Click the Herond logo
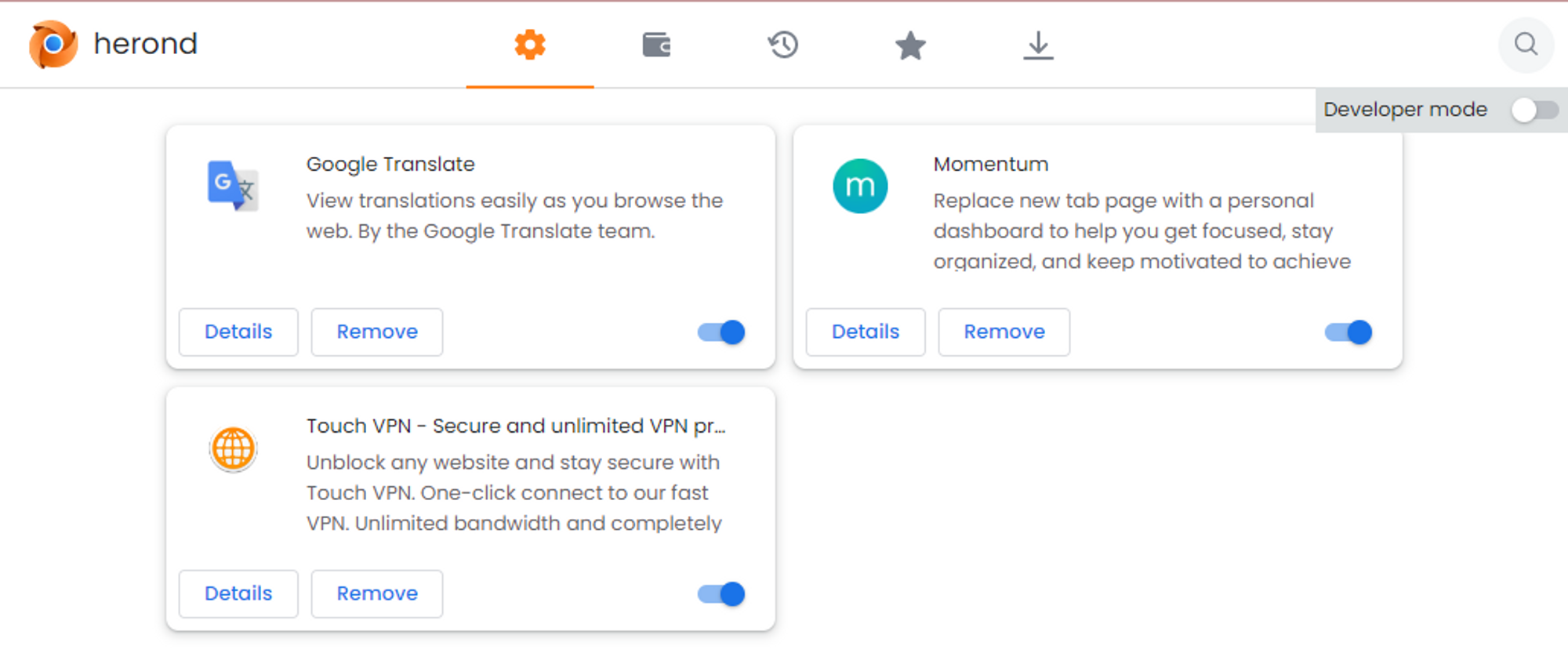 click(52, 45)
